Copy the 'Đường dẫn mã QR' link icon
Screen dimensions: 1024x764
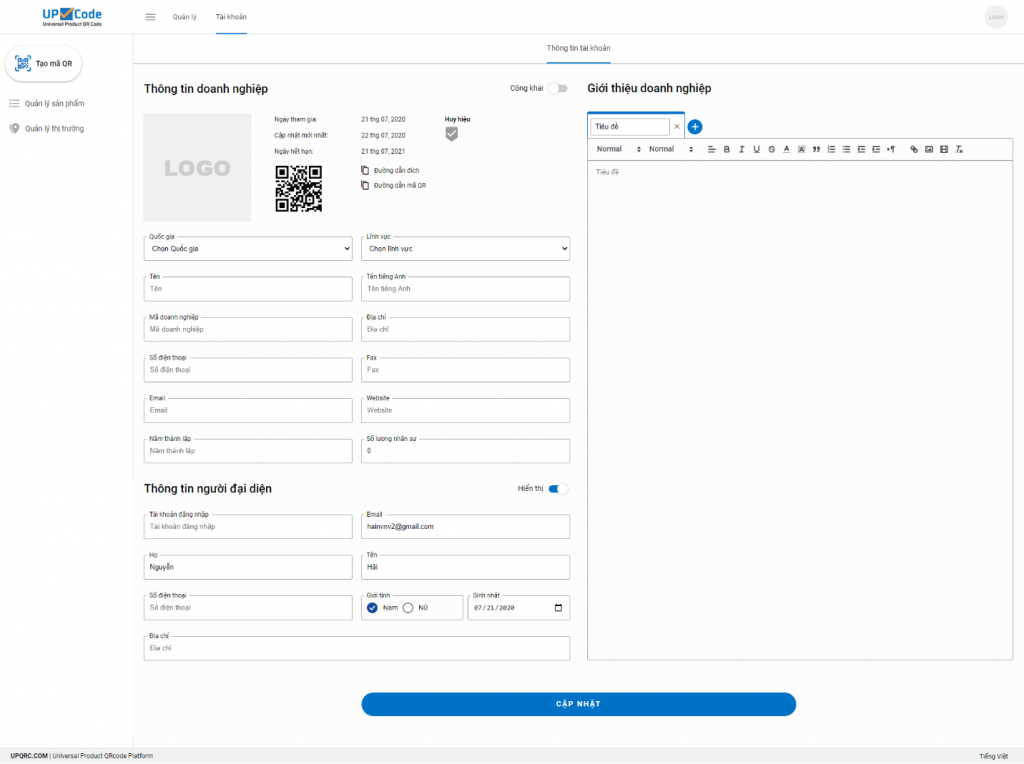tap(365, 185)
